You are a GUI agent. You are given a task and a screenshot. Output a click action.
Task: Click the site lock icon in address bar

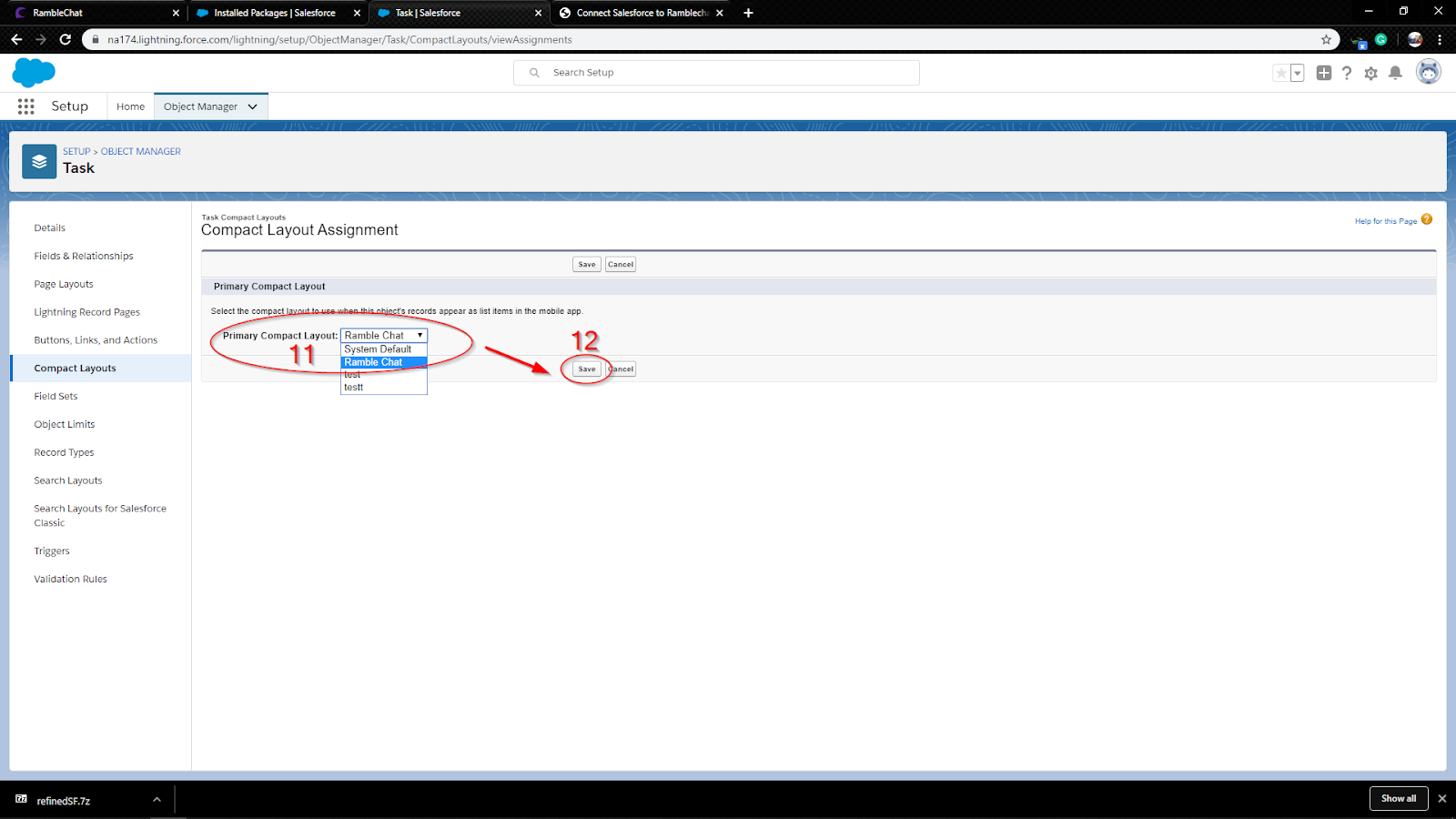(96, 39)
